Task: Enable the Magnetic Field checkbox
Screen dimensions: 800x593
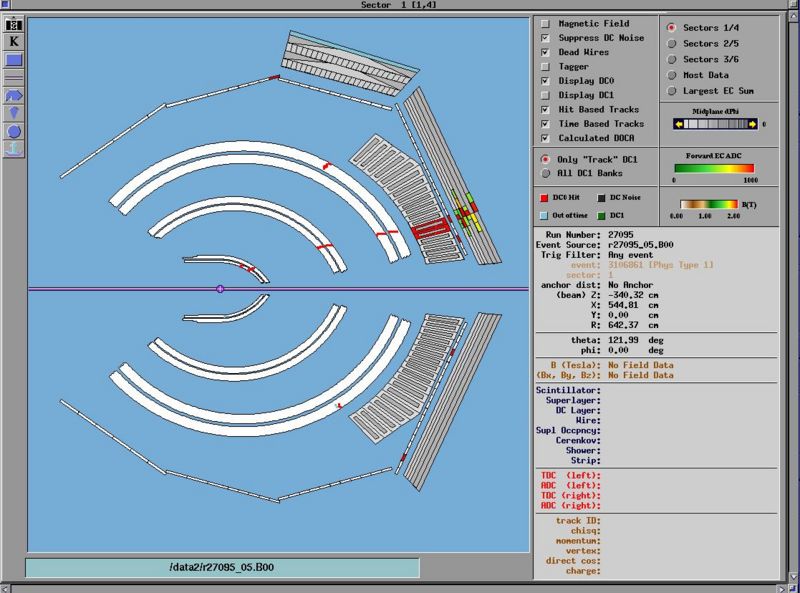Action: tap(545, 23)
